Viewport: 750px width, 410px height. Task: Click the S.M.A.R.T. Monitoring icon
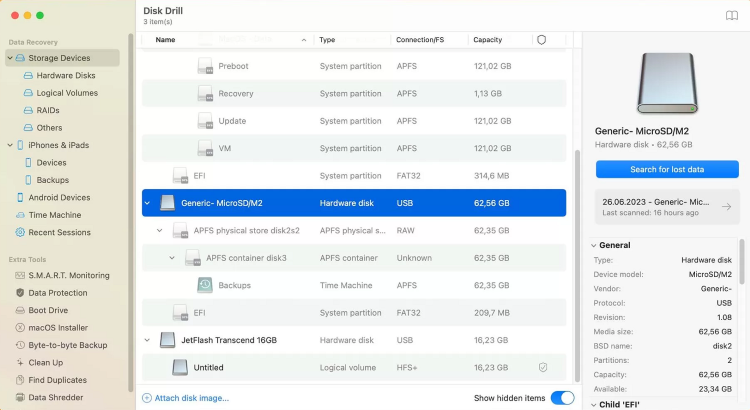coord(20,276)
